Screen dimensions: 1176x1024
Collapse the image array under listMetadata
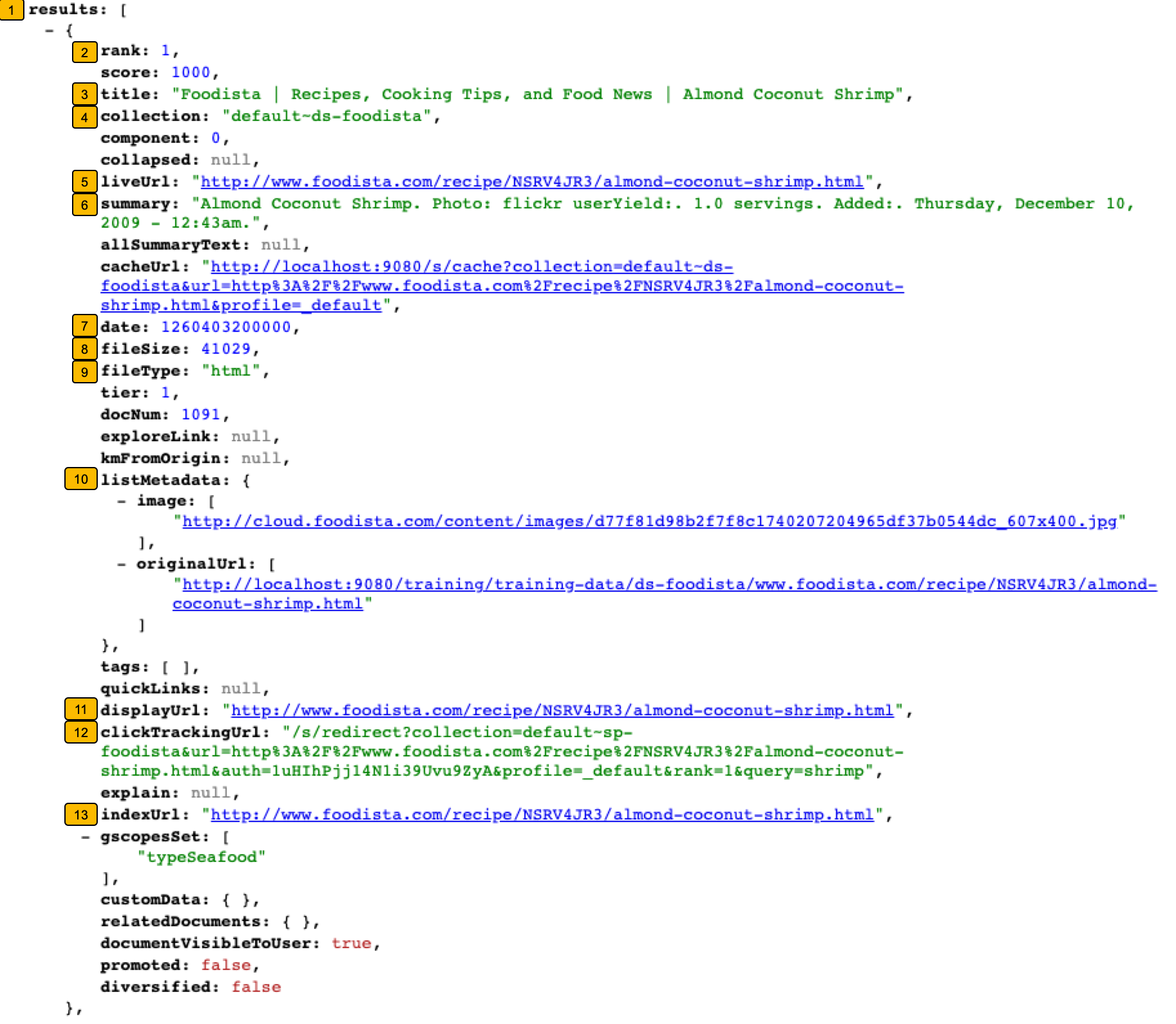pos(121,500)
